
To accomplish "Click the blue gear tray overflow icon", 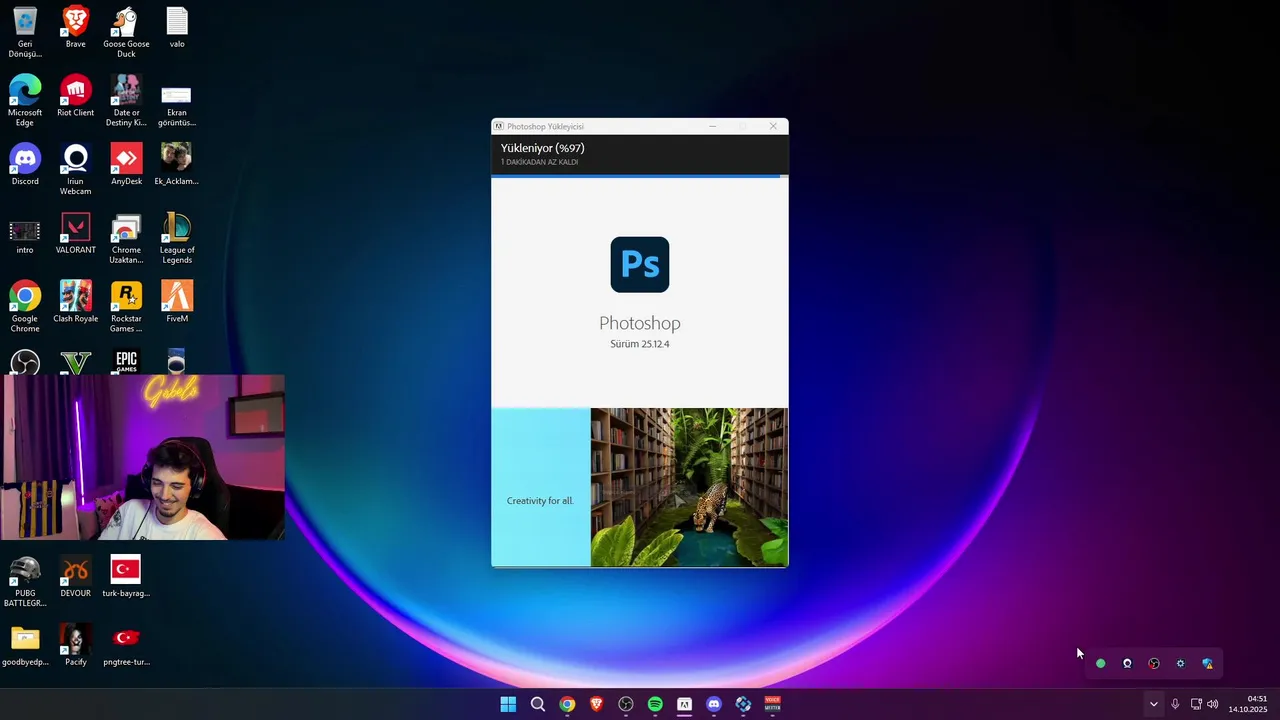I will tap(1181, 663).
